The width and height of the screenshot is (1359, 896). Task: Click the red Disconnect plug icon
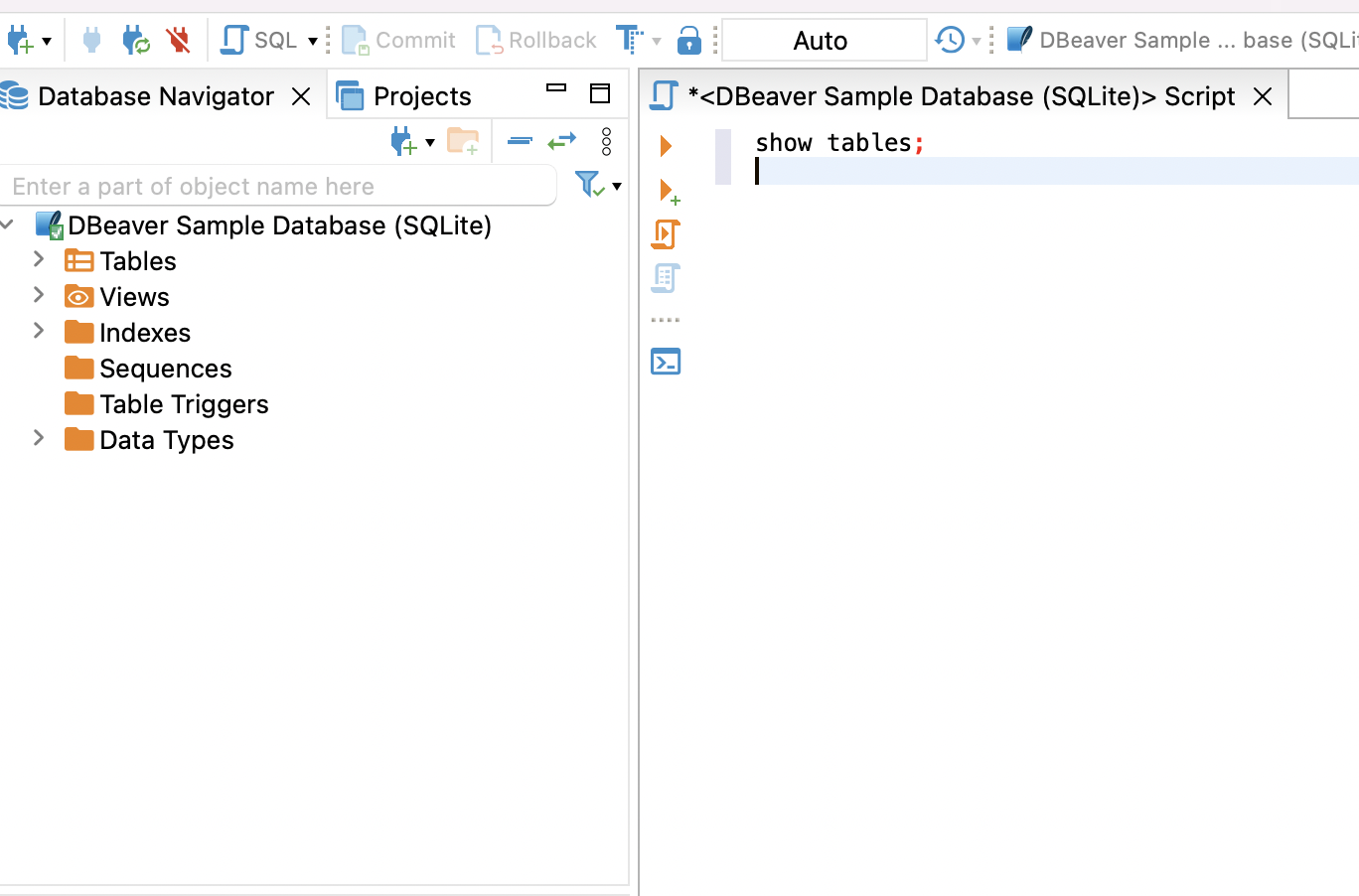tap(178, 41)
